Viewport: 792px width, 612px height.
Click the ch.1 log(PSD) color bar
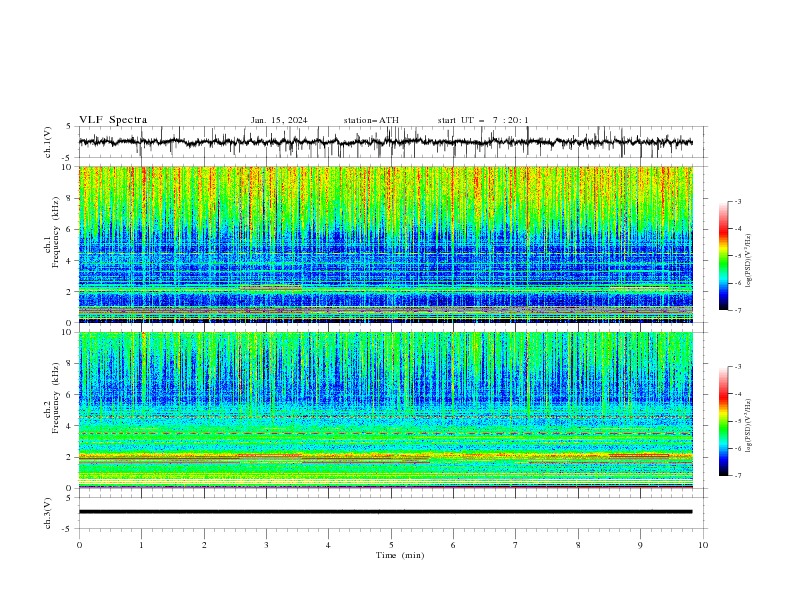point(723,255)
